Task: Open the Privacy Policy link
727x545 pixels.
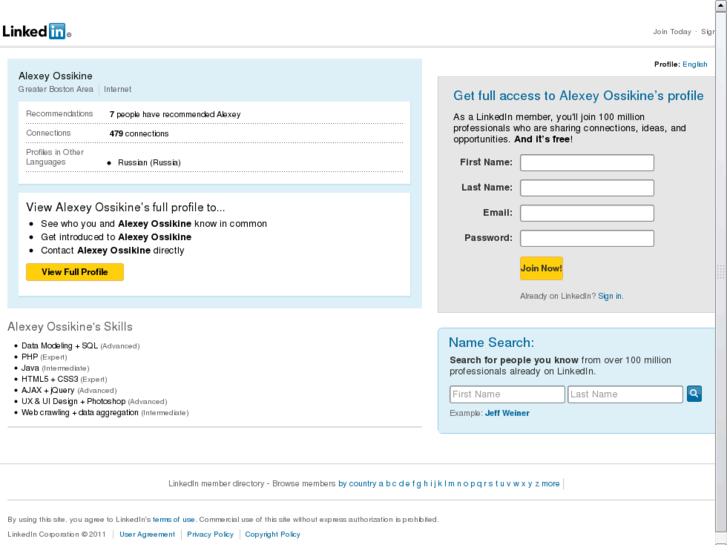Action: (x=210, y=534)
